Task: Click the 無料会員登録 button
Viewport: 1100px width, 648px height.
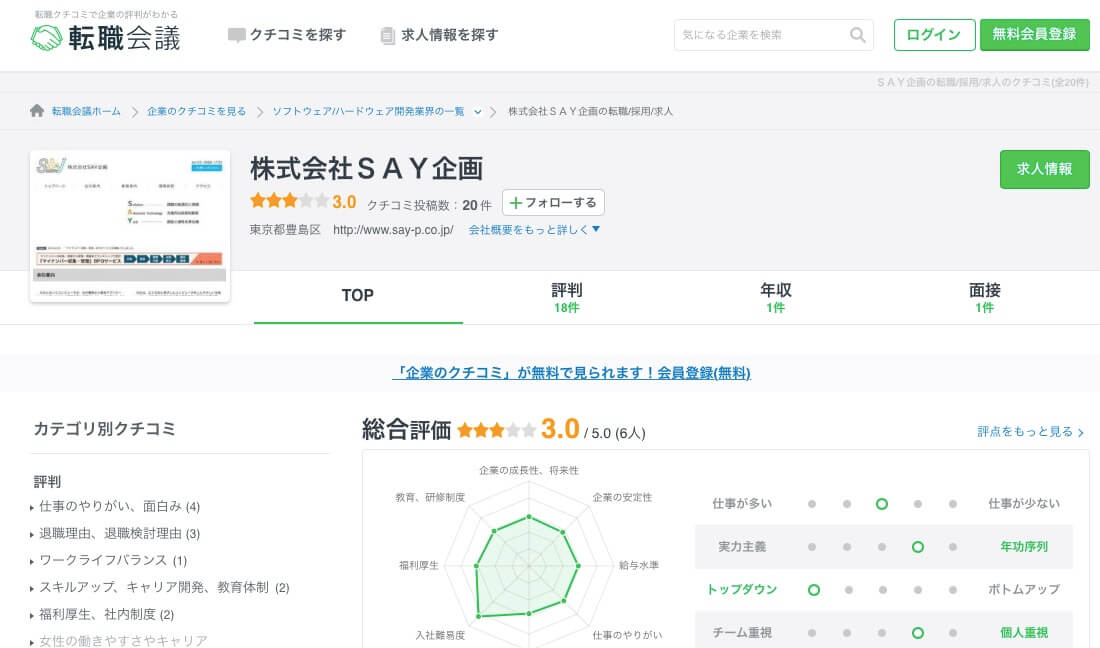Action: (1035, 35)
